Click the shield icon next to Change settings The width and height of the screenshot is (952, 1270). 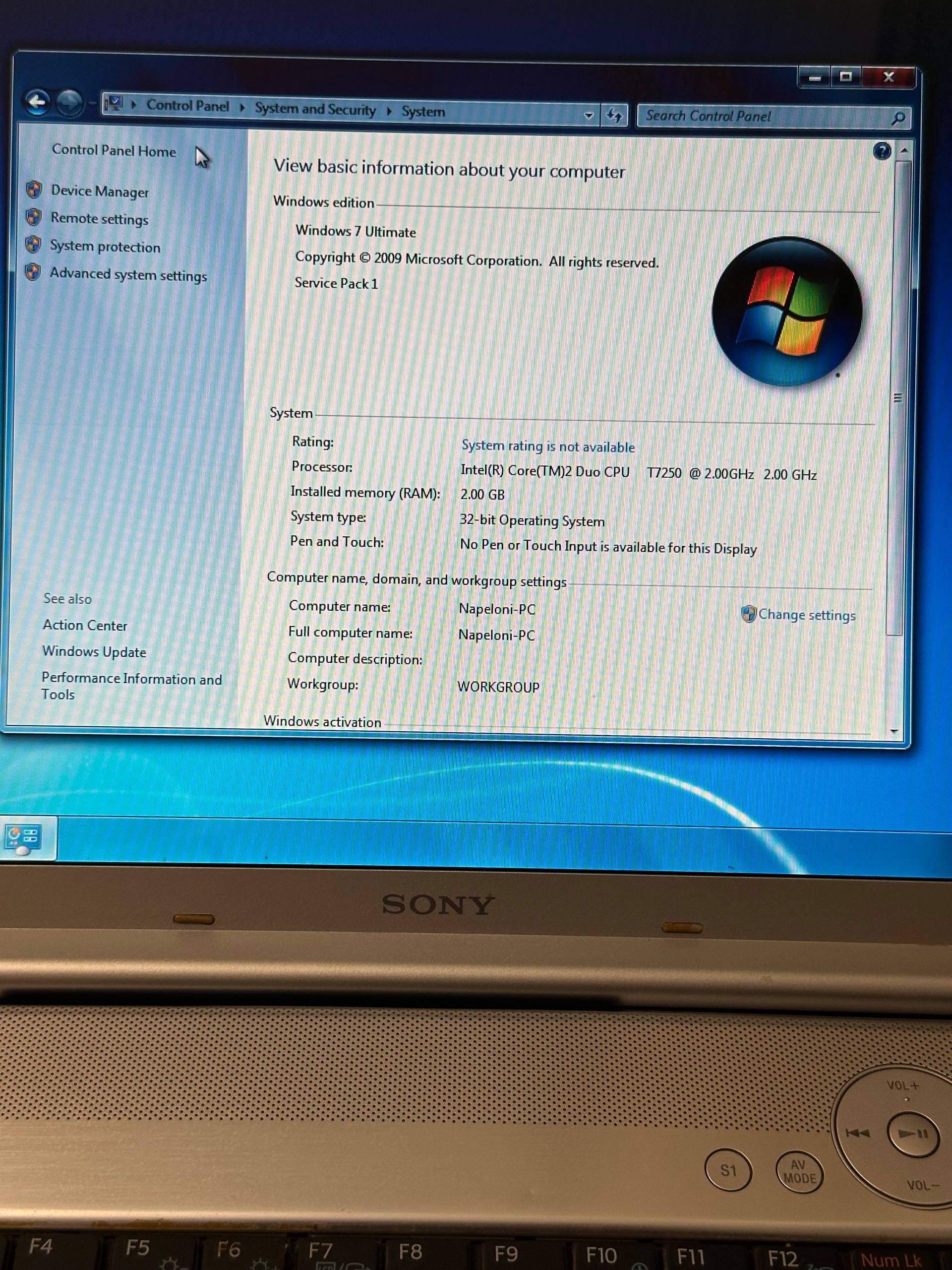coord(748,614)
